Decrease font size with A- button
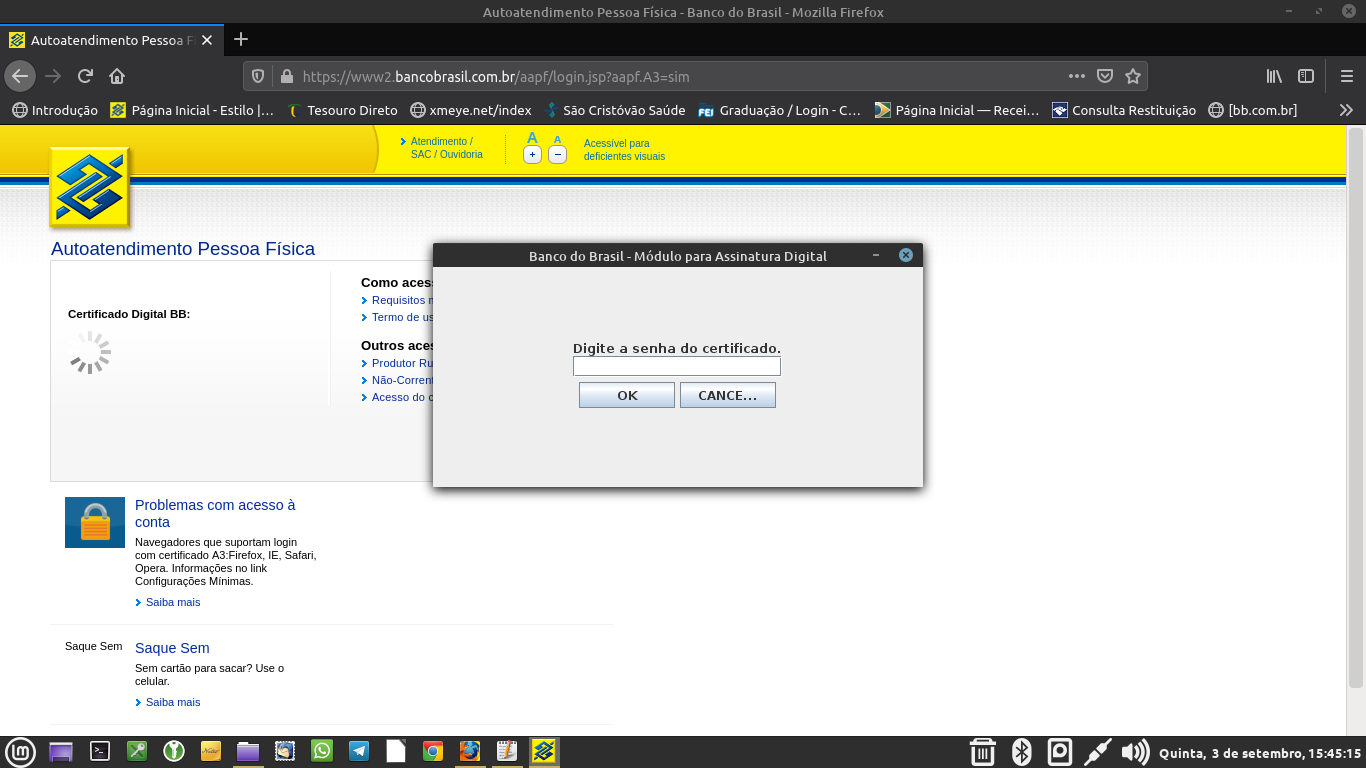The width and height of the screenshot is (1366, 768). click(x=558, y=154)
